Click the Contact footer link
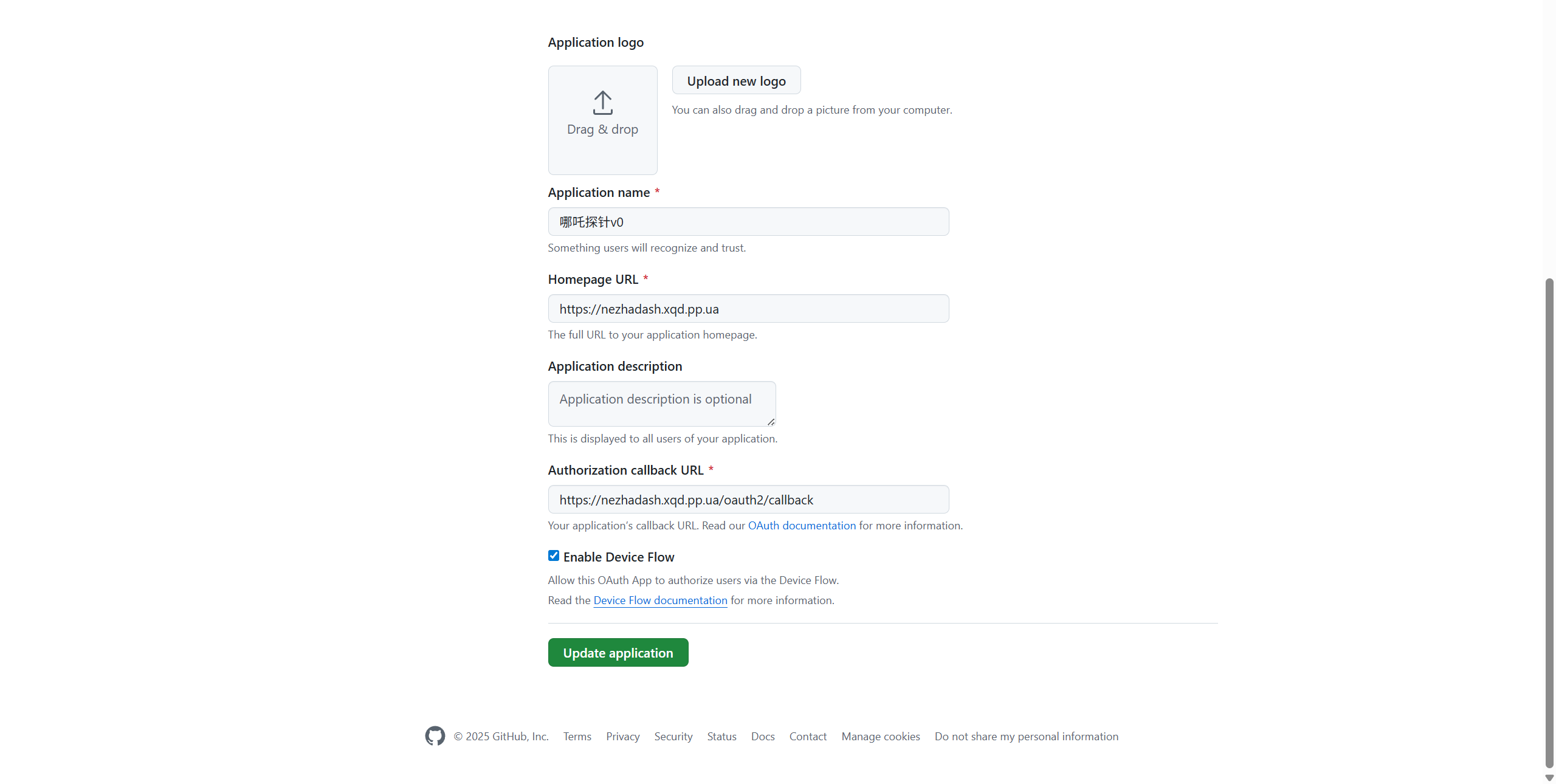1556x784 pixels. pos(808,737)
